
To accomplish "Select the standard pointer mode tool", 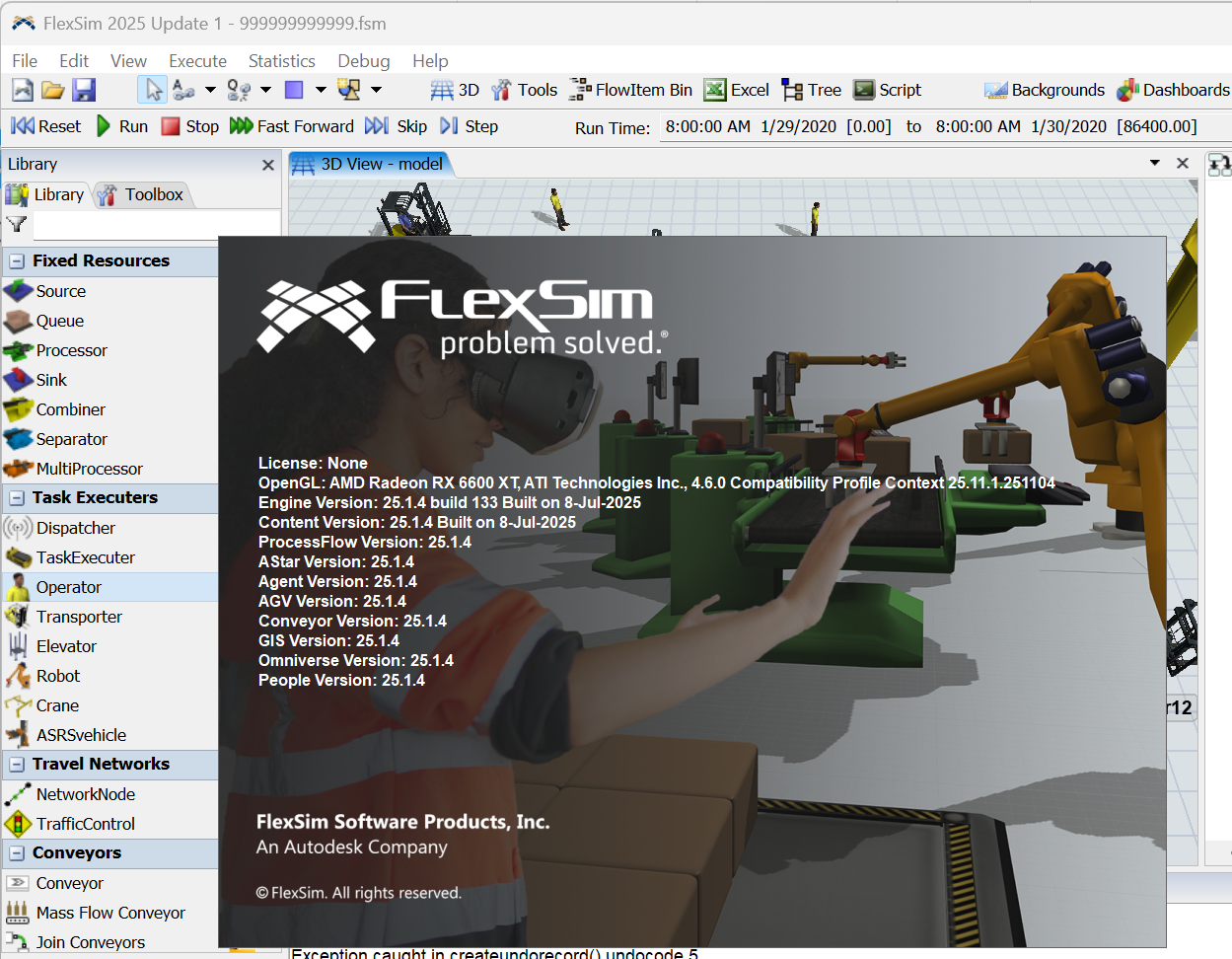I will click(153, 90).
